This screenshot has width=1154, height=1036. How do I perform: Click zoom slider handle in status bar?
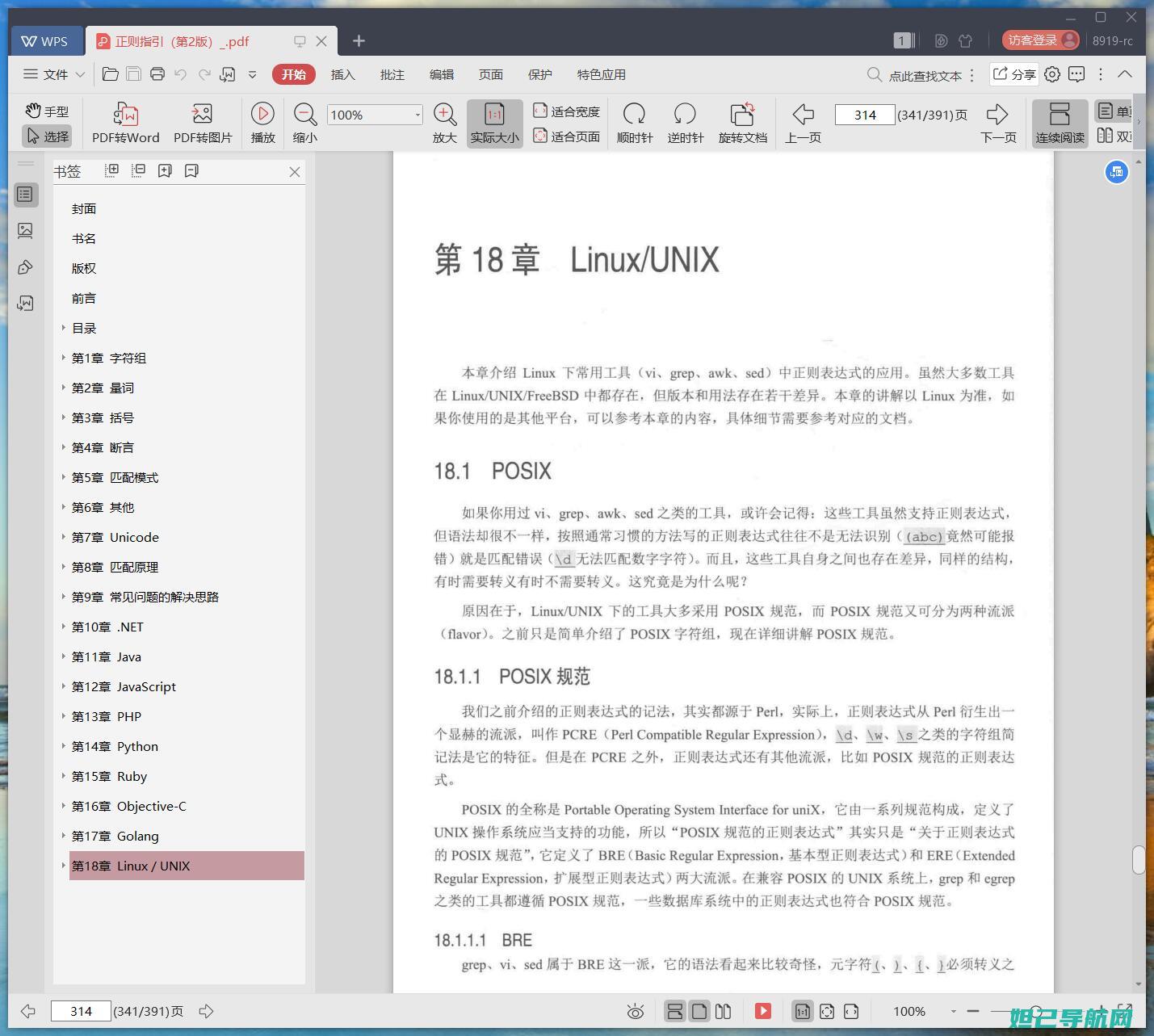1037,1011
